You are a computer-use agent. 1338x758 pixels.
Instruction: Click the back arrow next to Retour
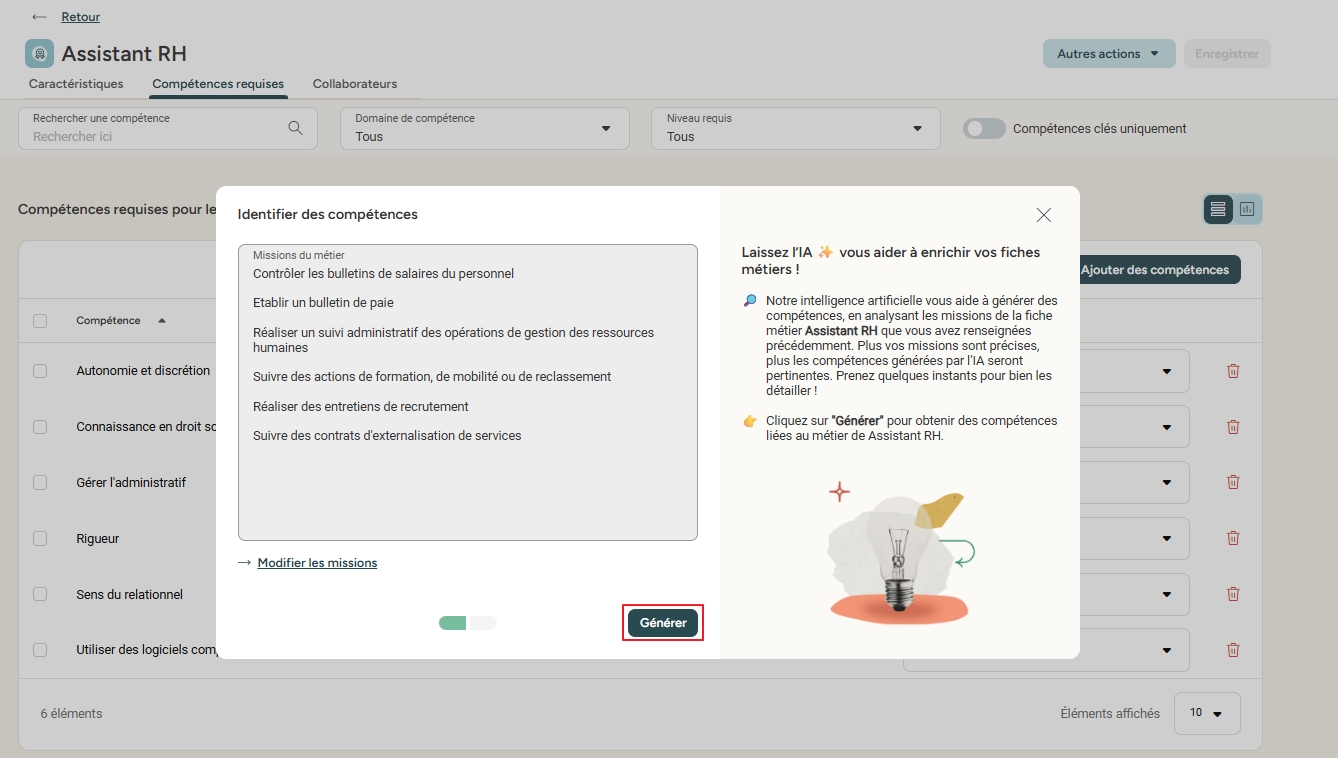pyautogui.click(x=38, y=16)
